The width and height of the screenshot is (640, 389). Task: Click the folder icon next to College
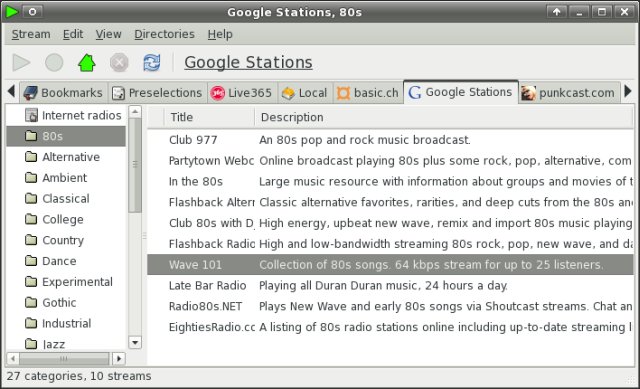coord(31,219)
